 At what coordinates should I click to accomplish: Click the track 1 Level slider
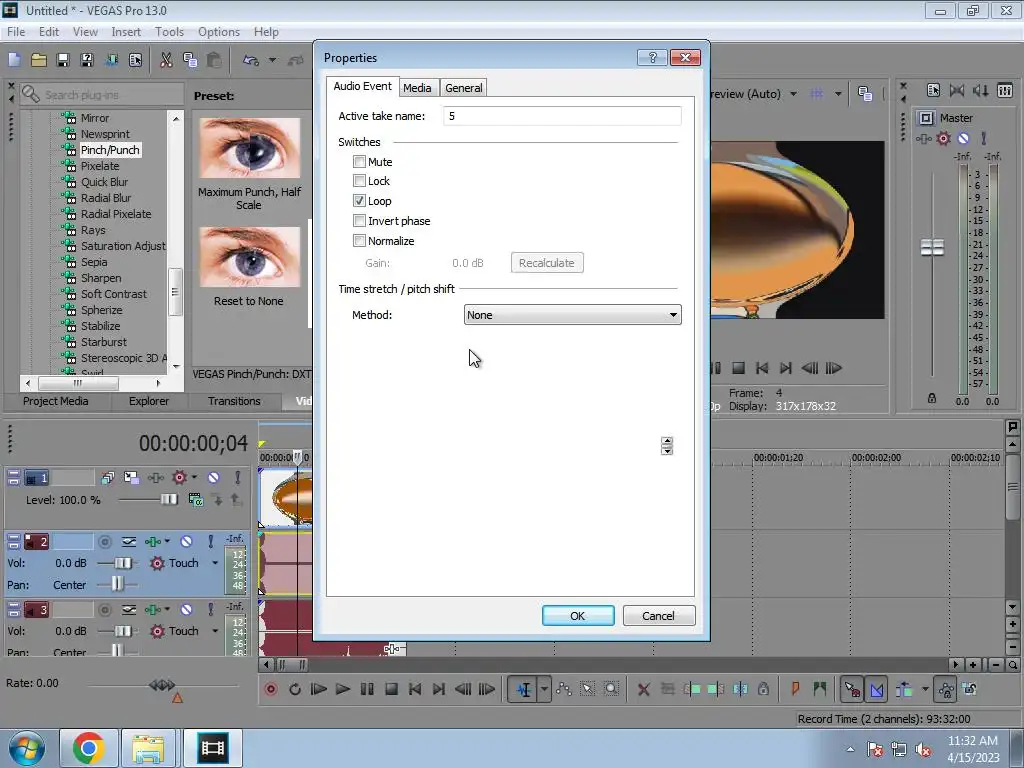(168, 500)
